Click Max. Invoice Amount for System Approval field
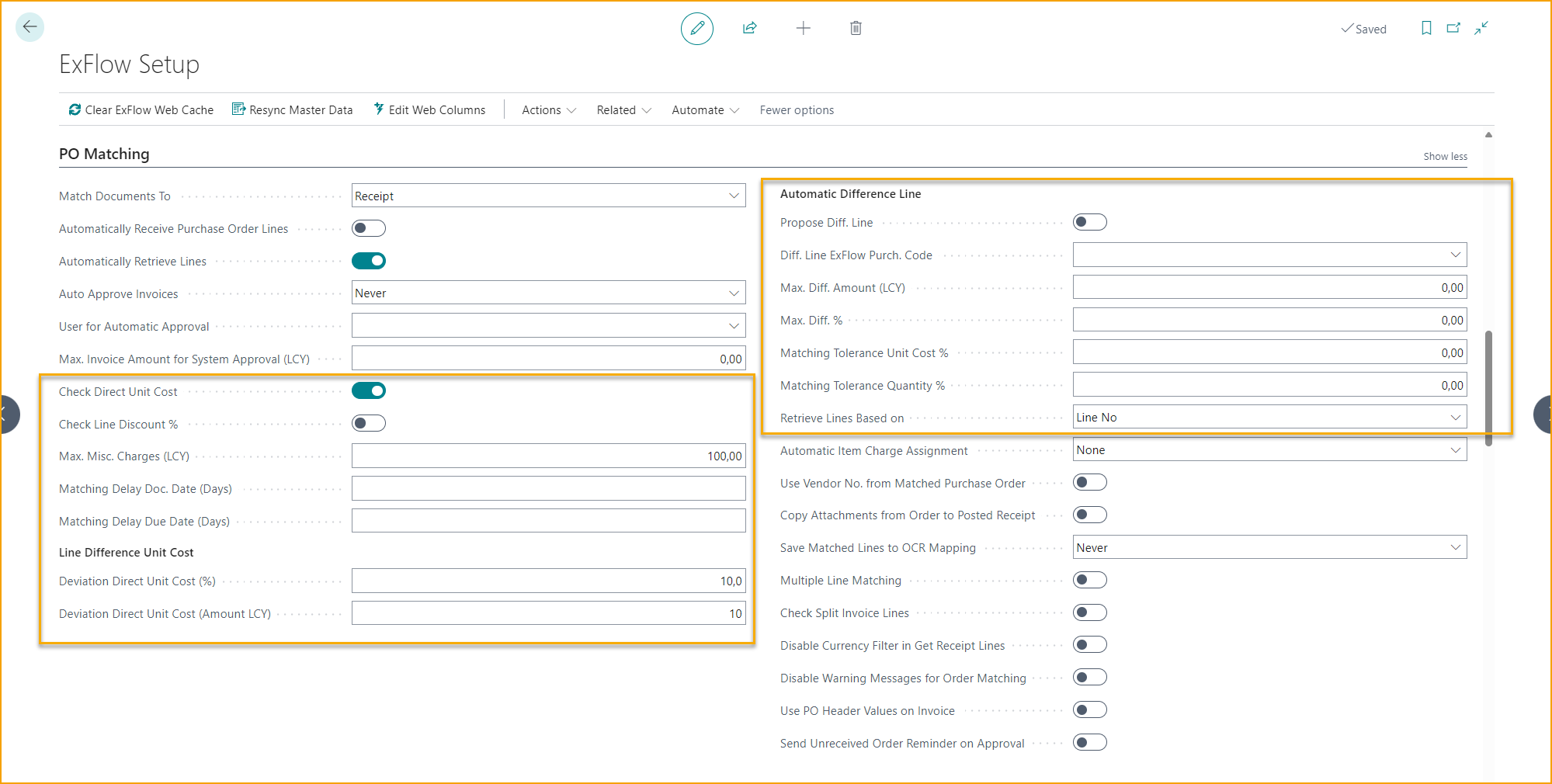 point(548,358)
